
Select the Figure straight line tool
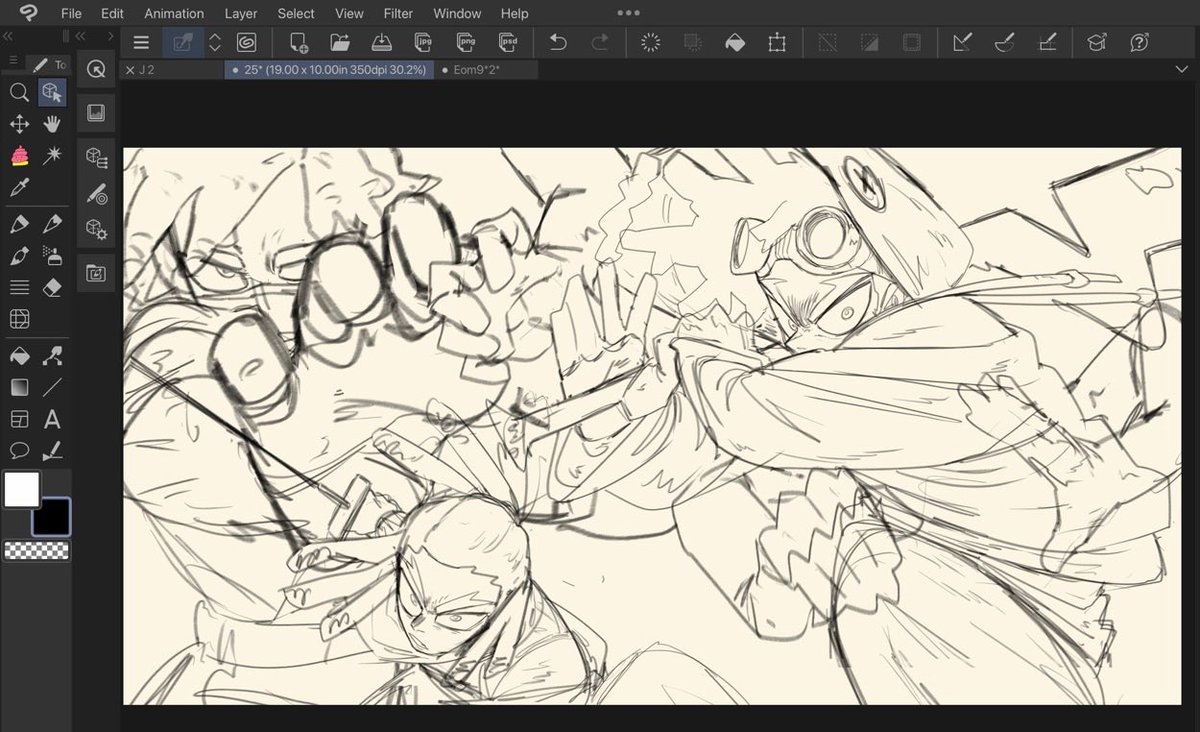coord(52,387)
